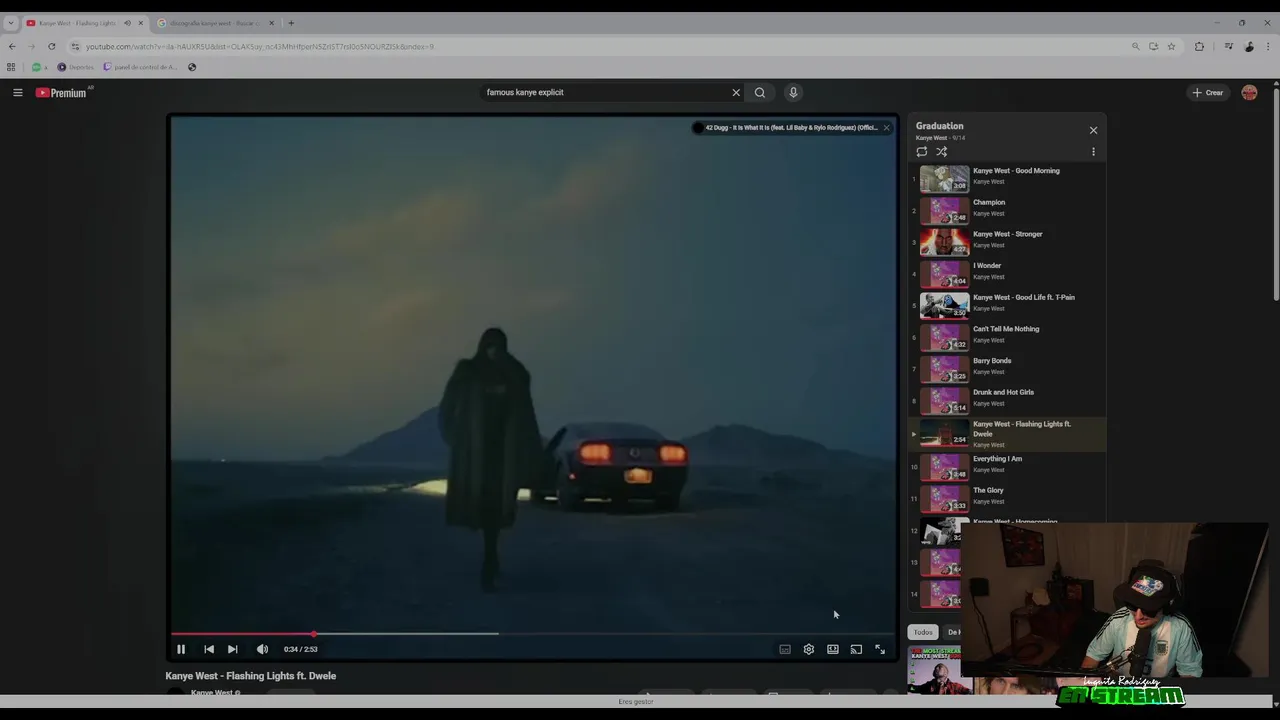
Task: Open the Crear button
Action: 1208,92
